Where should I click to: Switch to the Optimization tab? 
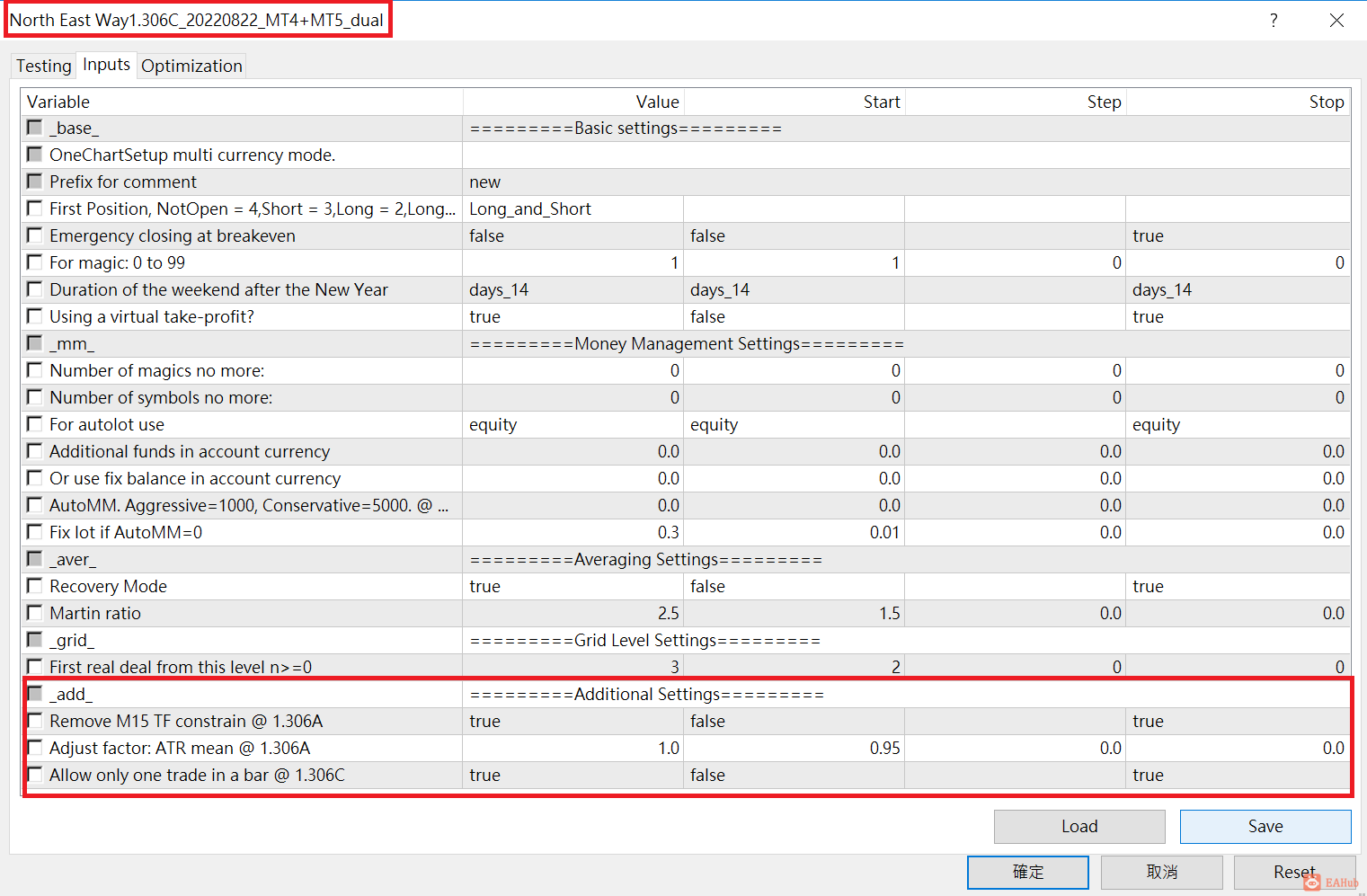coord(191,65)
